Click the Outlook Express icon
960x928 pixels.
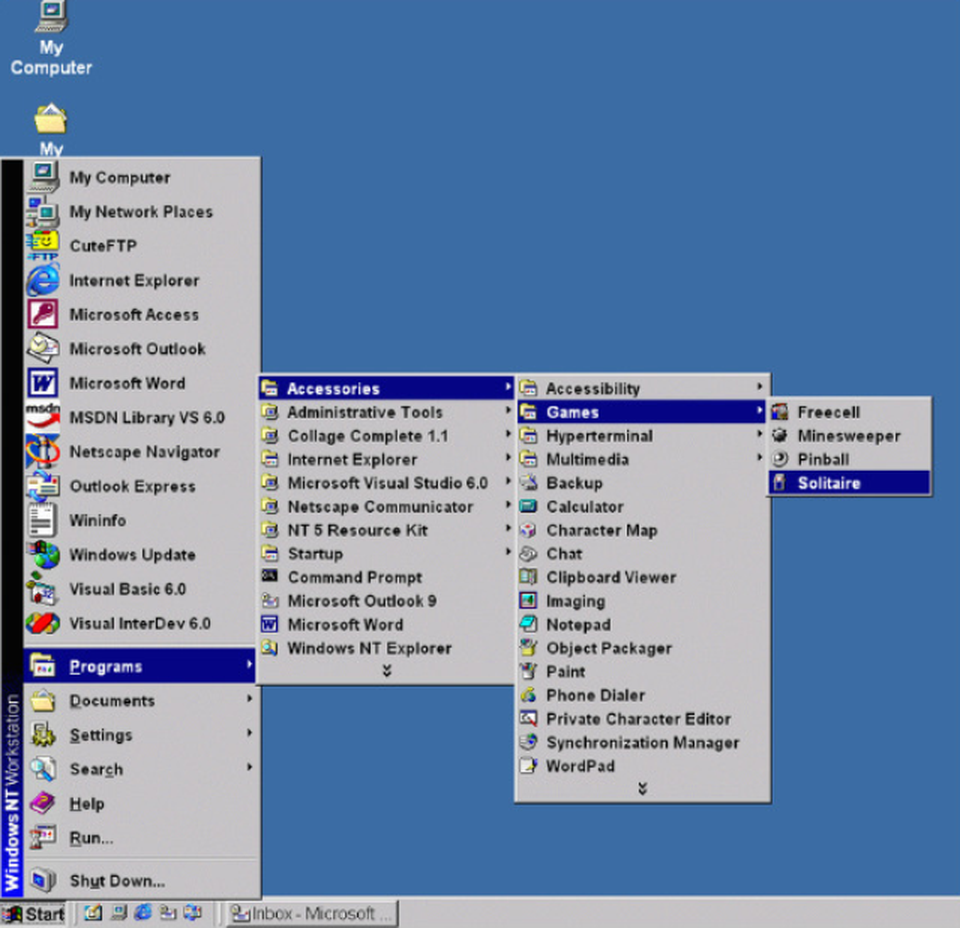[42, 485]
